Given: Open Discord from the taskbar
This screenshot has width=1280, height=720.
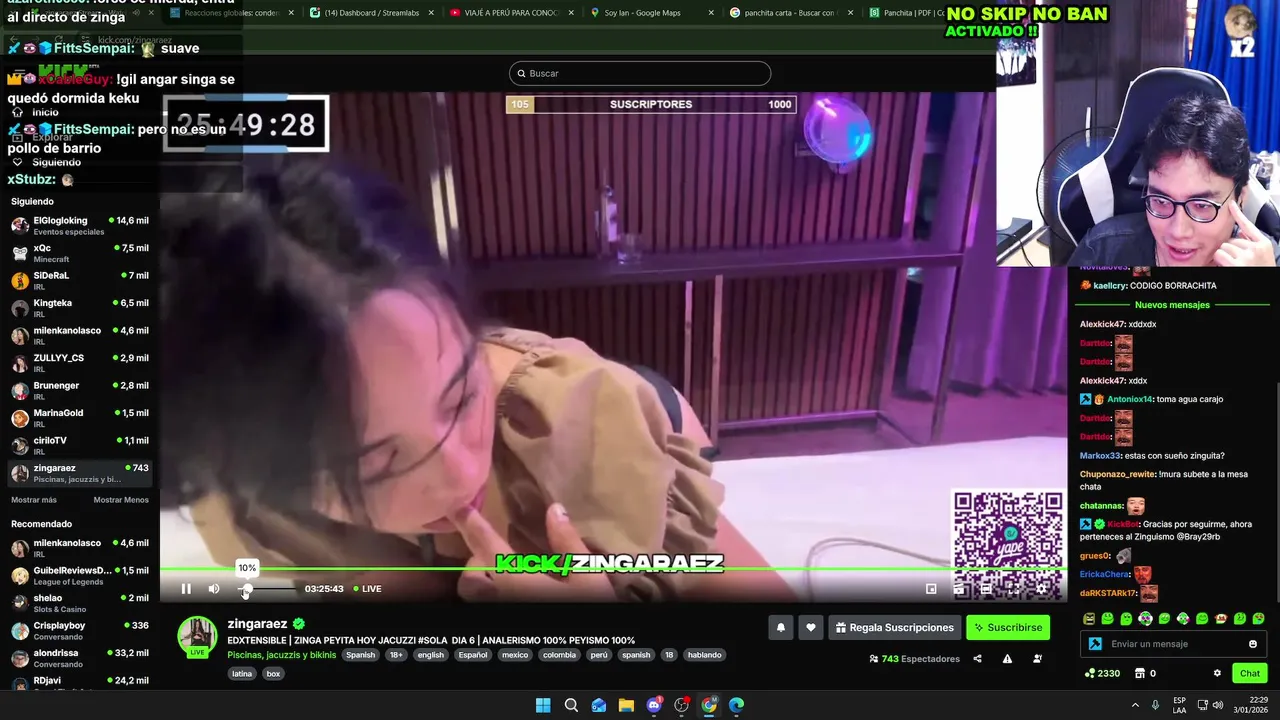Looking at the screenshot, I should pos(654,705).
